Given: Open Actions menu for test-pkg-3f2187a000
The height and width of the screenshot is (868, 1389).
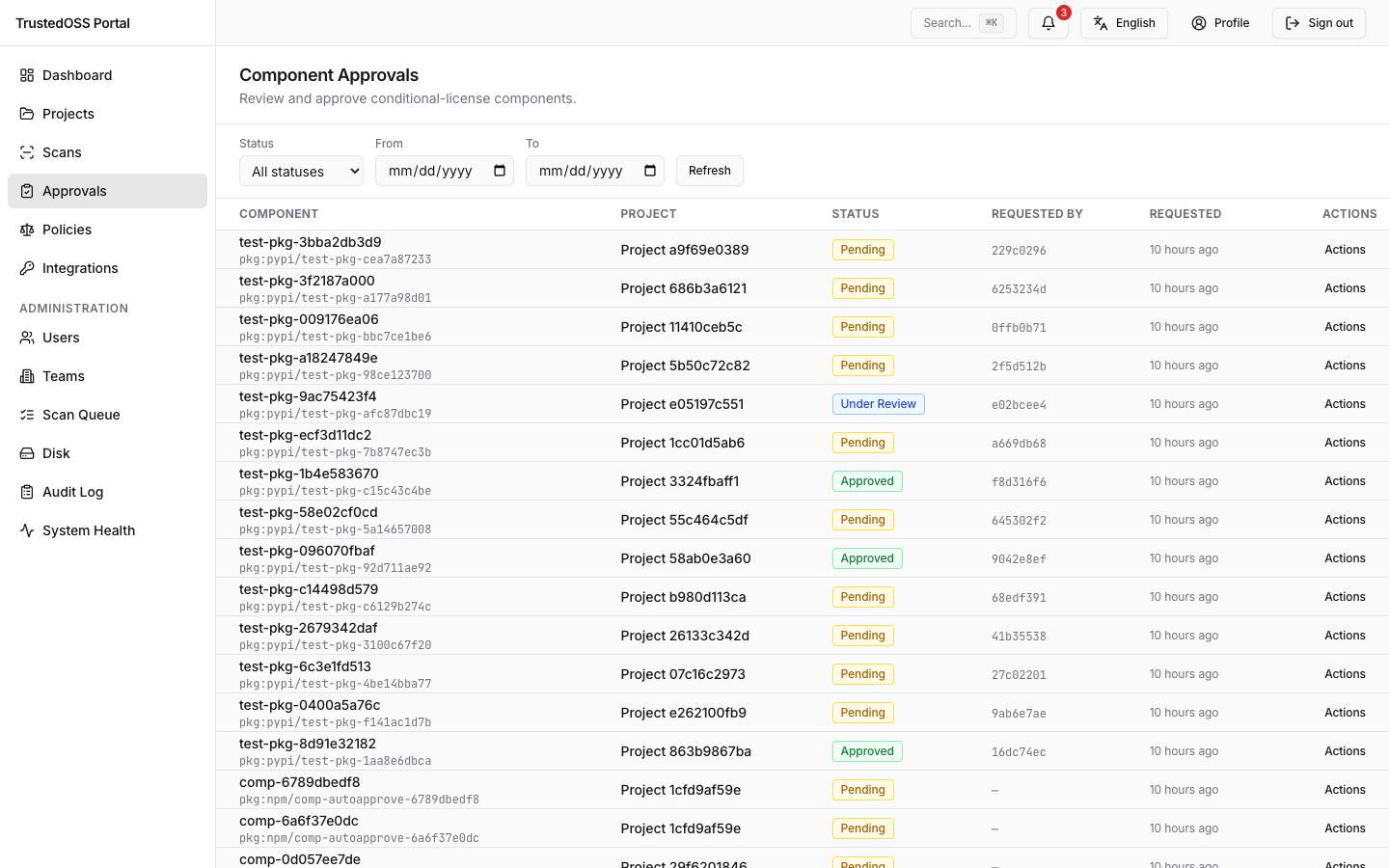Looking at the screenshot, I should (1345, 288).
